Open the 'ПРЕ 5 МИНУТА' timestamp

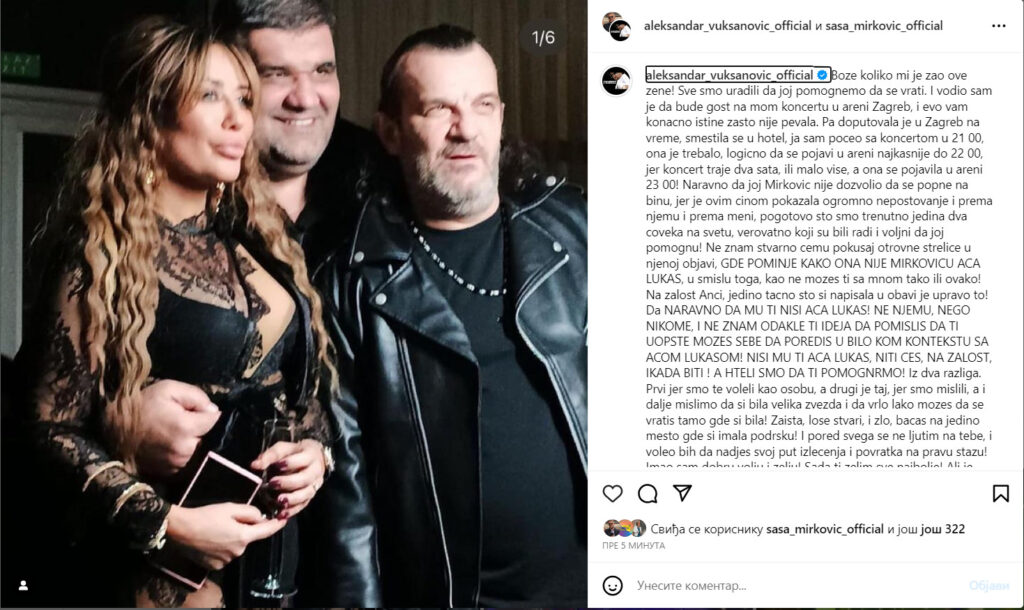pyautogui.click(x=633, y=545)
